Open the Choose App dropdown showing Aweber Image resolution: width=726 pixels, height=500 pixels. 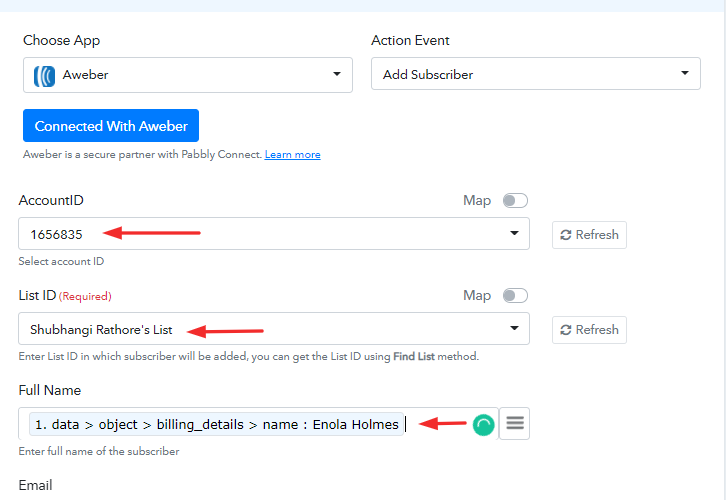click(x=188, y=75)
